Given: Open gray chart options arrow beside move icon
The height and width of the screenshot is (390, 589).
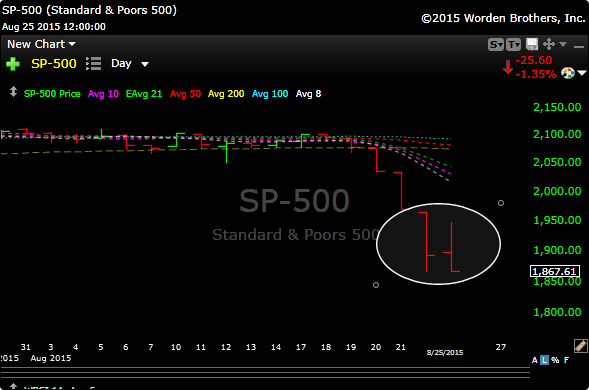Looking at the screenshot, I should (x=563, y=44).
